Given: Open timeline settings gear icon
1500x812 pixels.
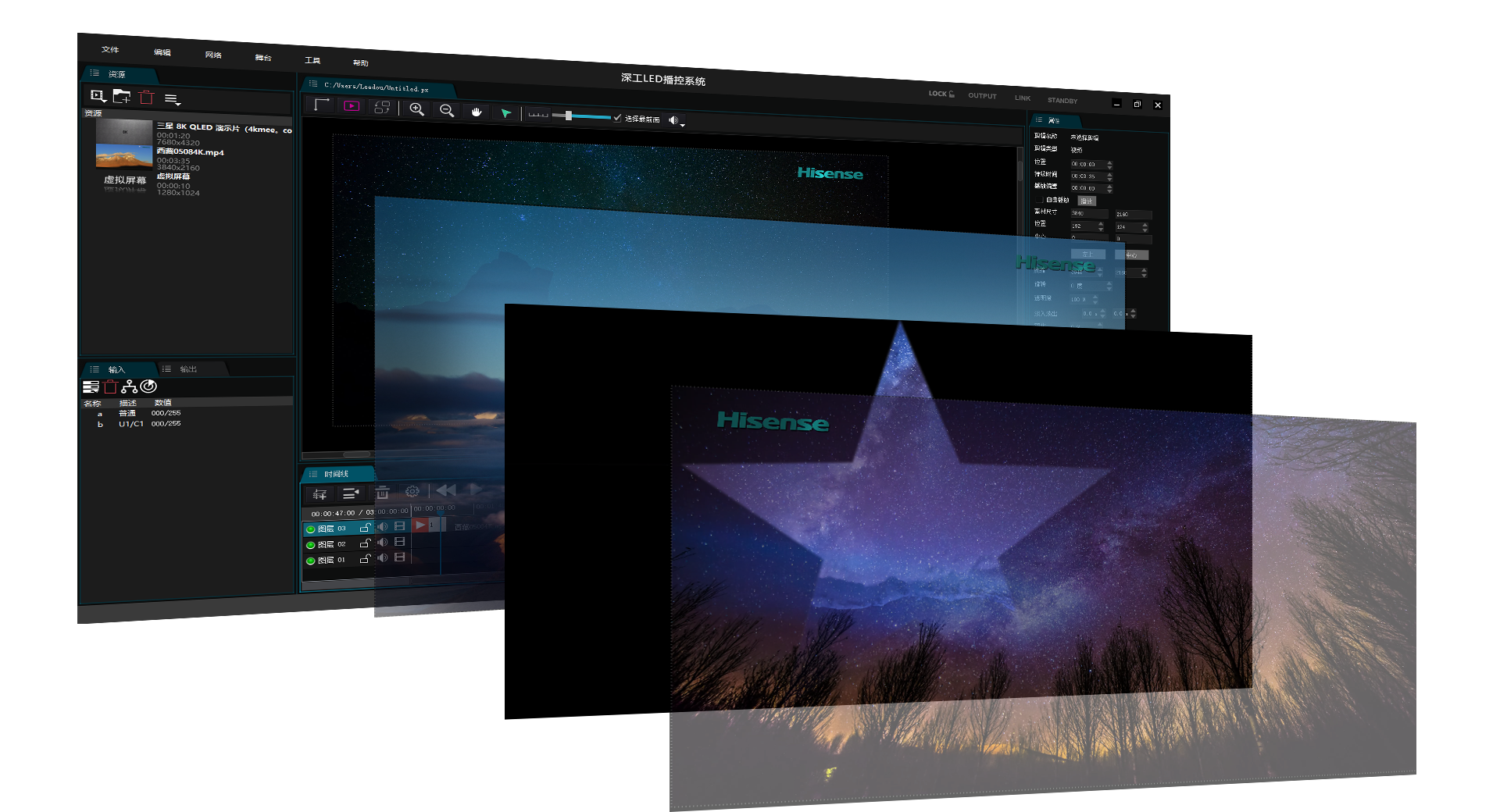Looking at the screenshot, I should [x=412, y=492].
